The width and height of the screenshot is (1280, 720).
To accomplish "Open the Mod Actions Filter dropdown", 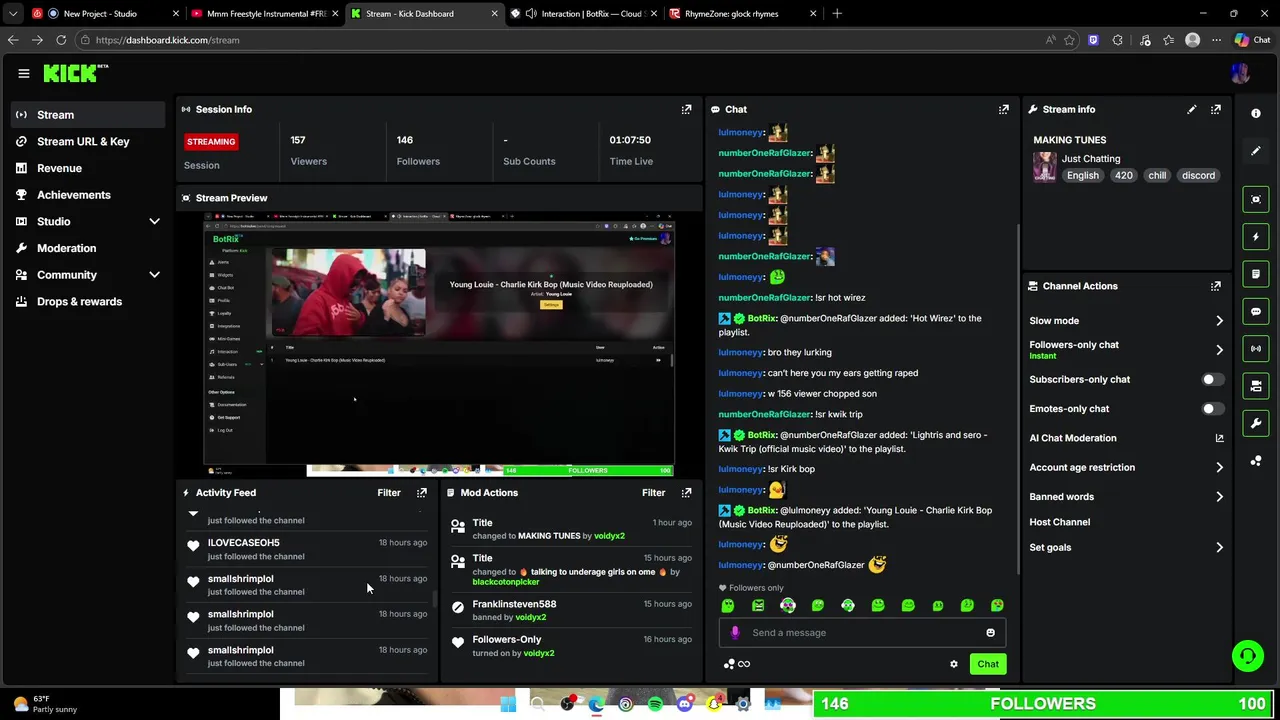I will 653,492.
